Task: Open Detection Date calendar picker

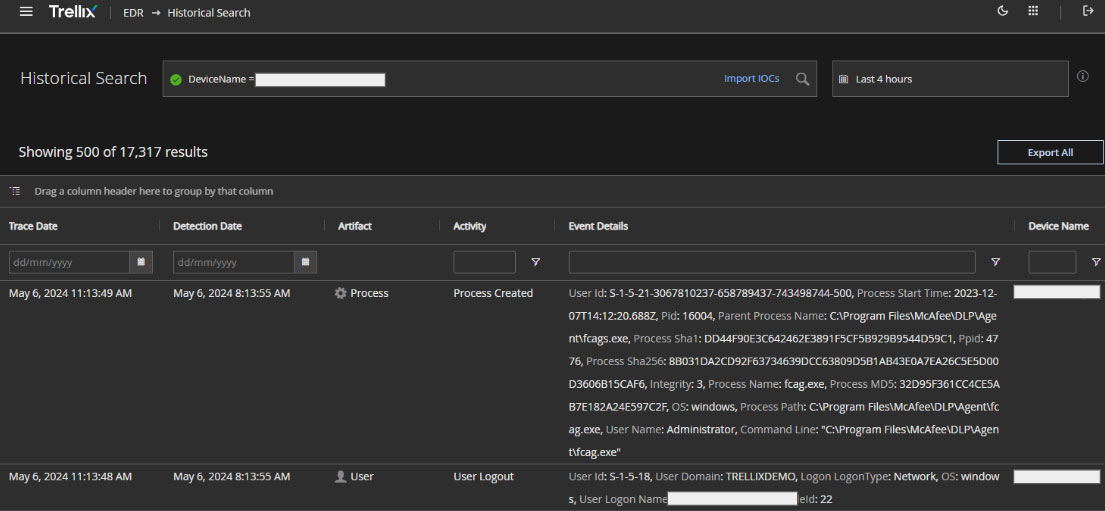Action: pos(306,262)
